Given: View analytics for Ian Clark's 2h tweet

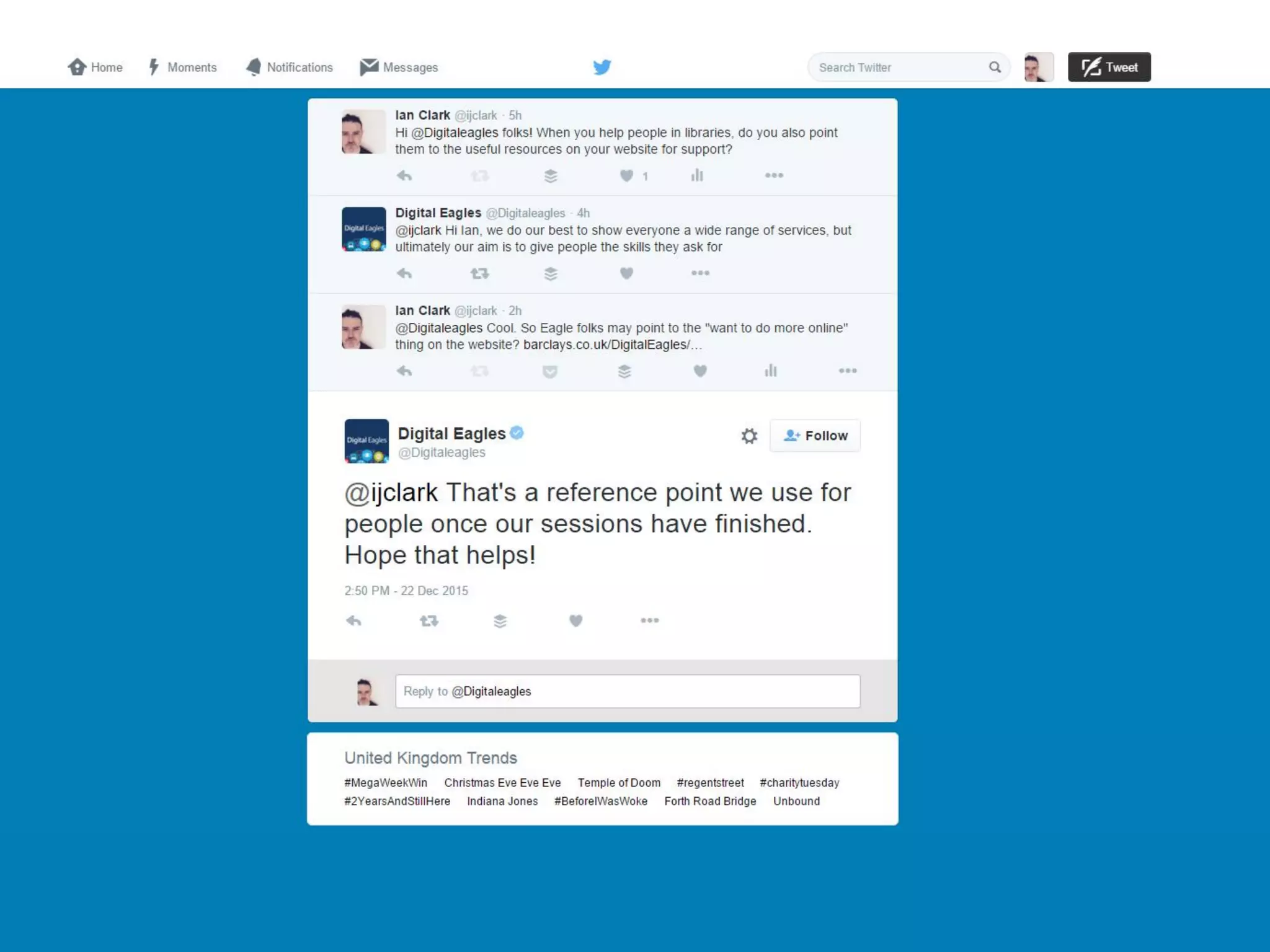Looking at the screenshot, I should click(x=770, y=371).
